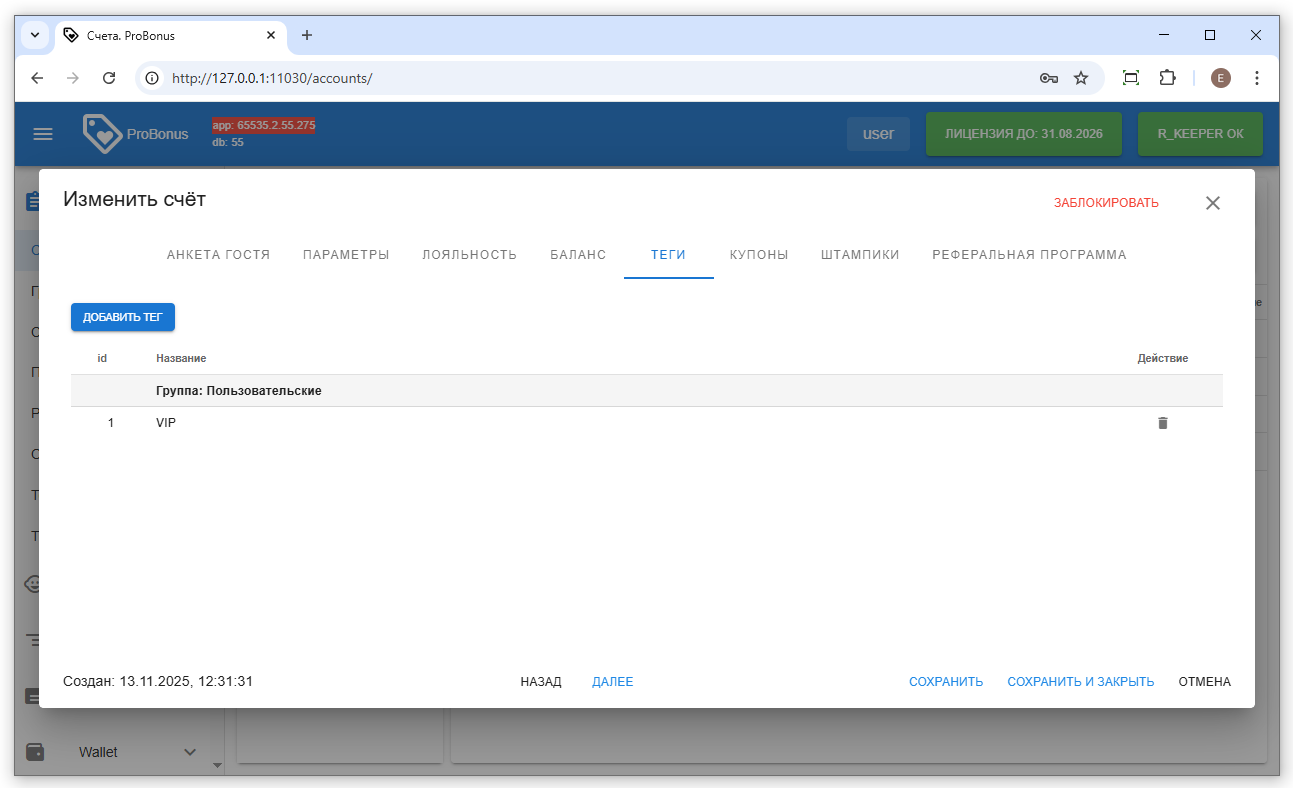Open browser extensions puzzle icon
The height and width of the screenshot is (788, 1293).
[1167, 78]
